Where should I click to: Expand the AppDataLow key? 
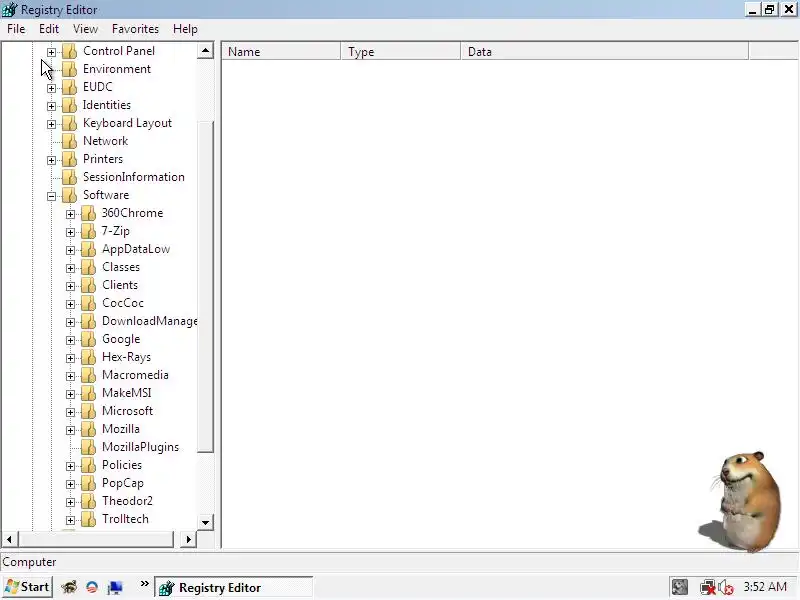point(70,250)
